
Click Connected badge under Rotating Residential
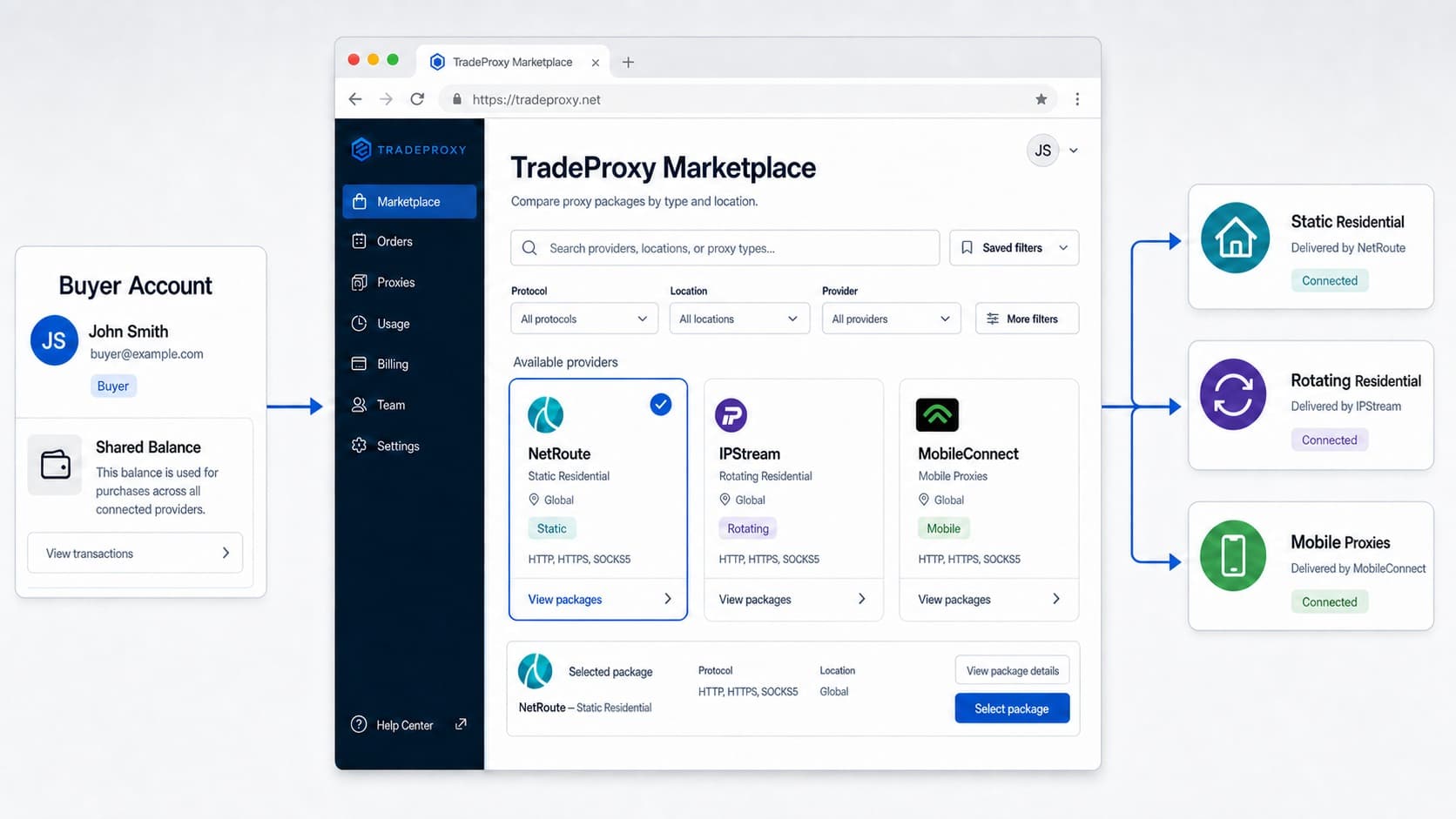click(x=1330, y=440)
